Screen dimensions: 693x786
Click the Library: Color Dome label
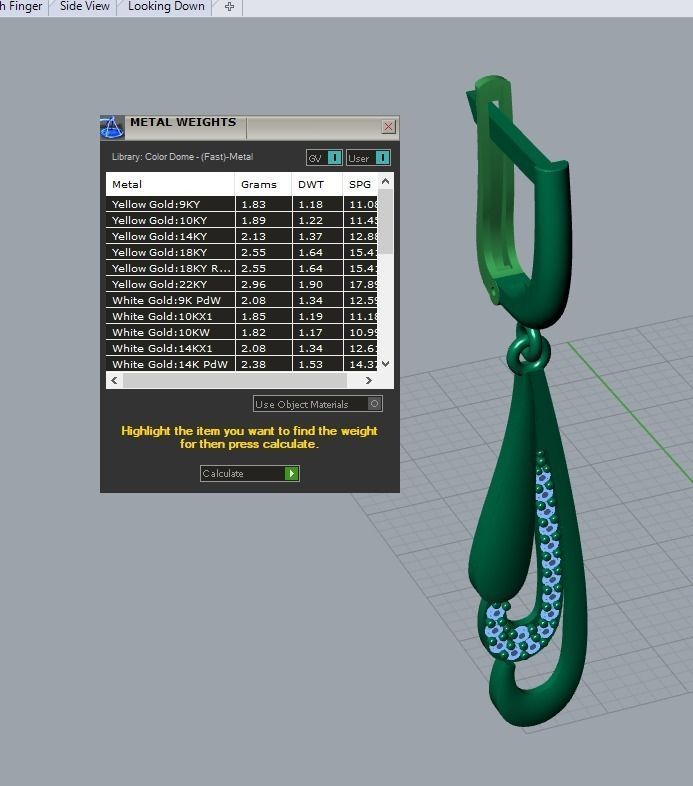click(182, 157)
